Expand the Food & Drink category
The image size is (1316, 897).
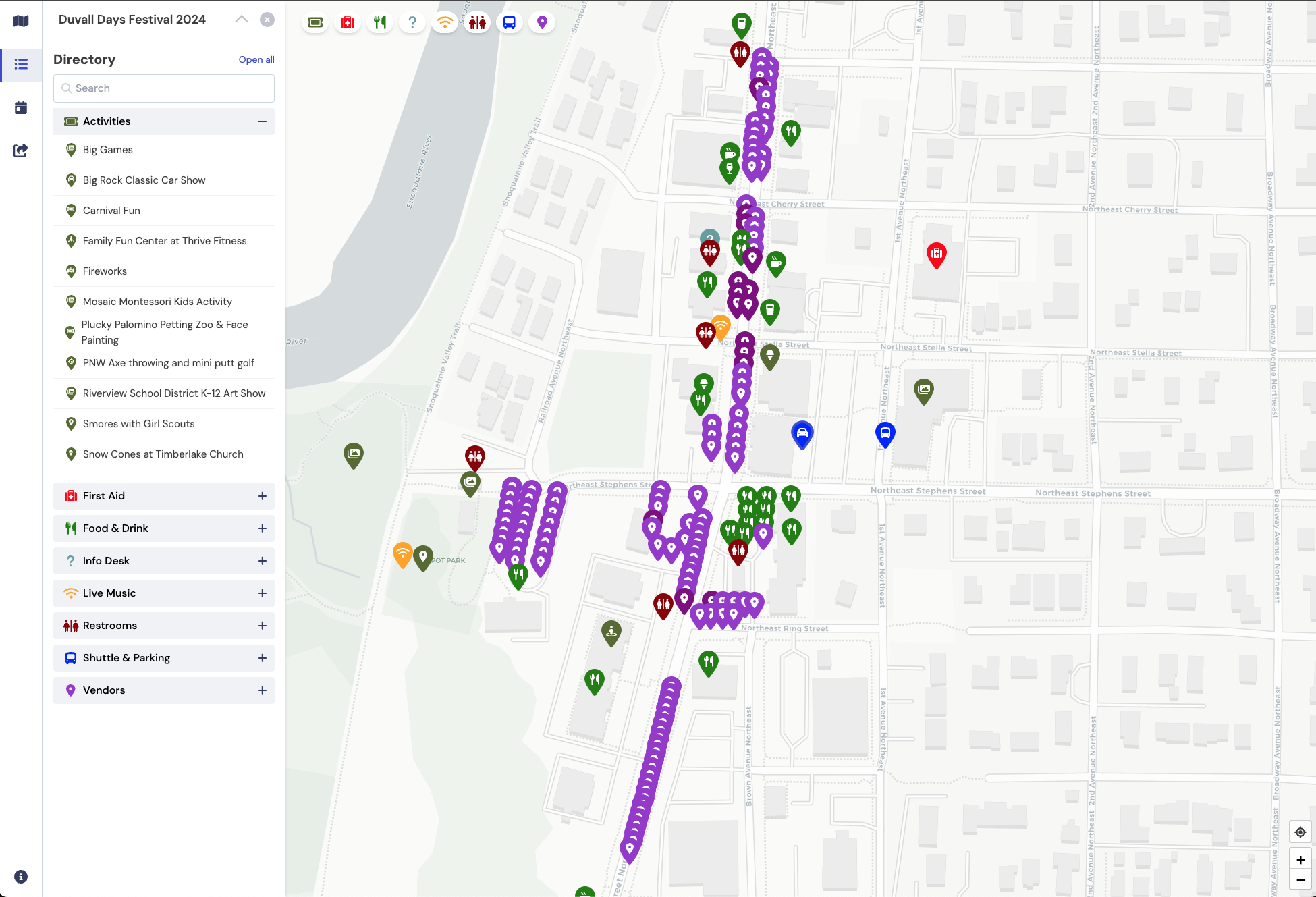(x=262, y=528)
